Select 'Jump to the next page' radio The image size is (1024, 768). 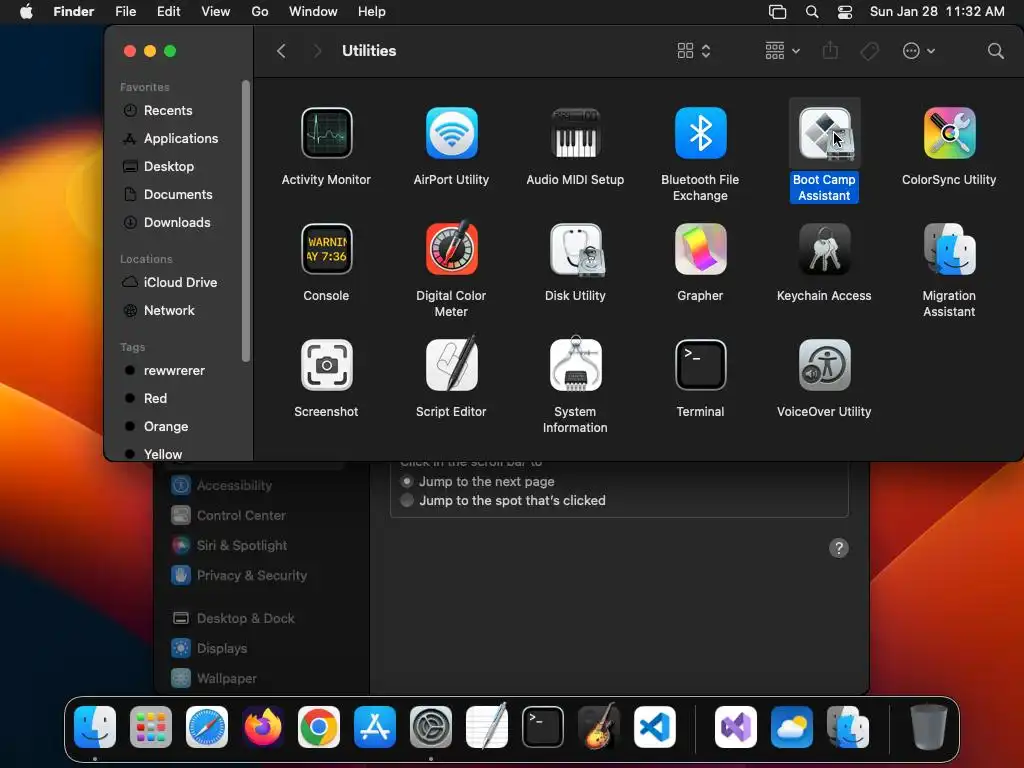coord(407,481)
